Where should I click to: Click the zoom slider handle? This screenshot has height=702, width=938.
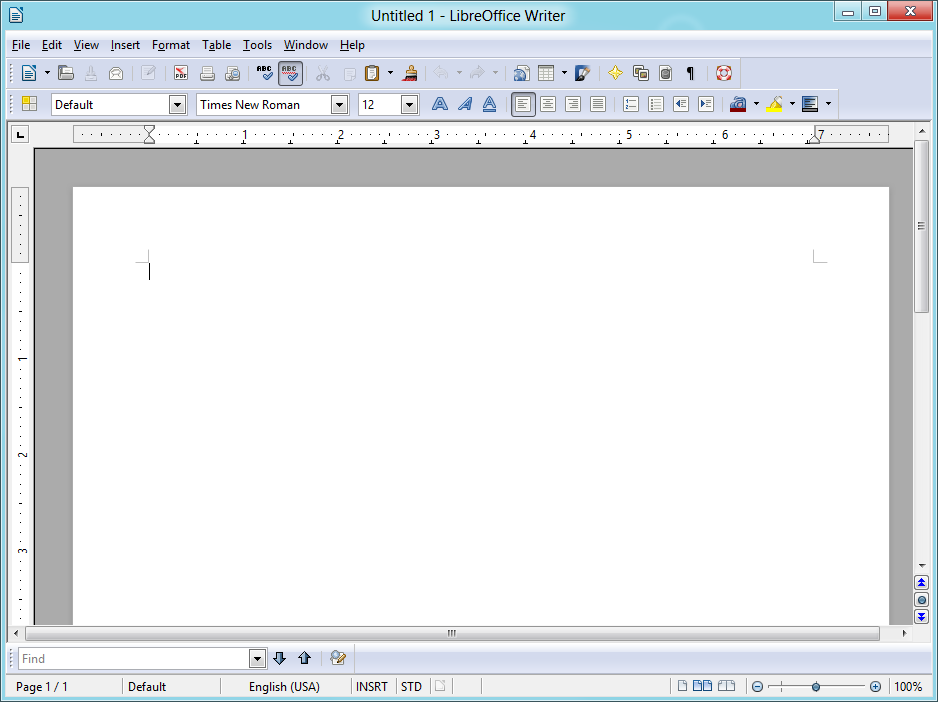click(816, 686)
